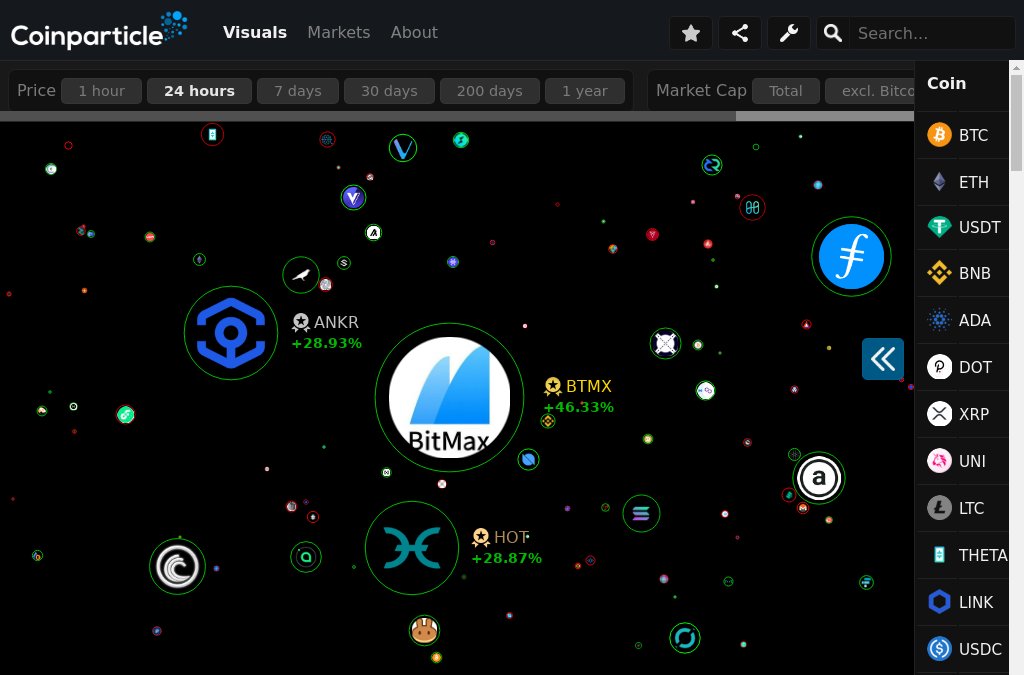Click the +28.93% ANKR percentage

pos(327,343)
